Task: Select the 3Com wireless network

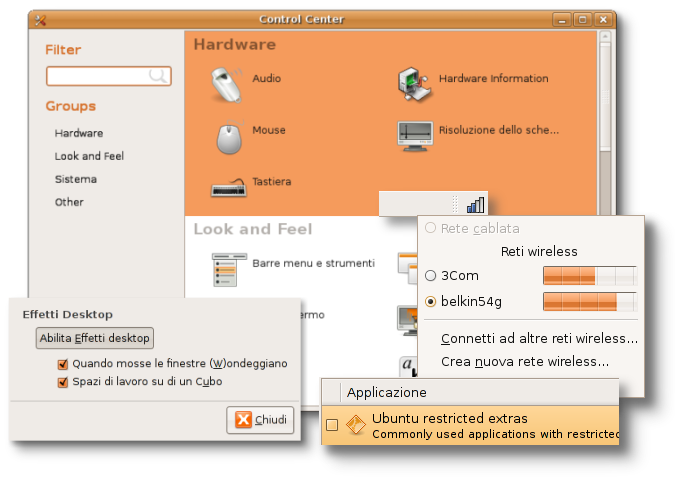Action: [x=431, y=276]
